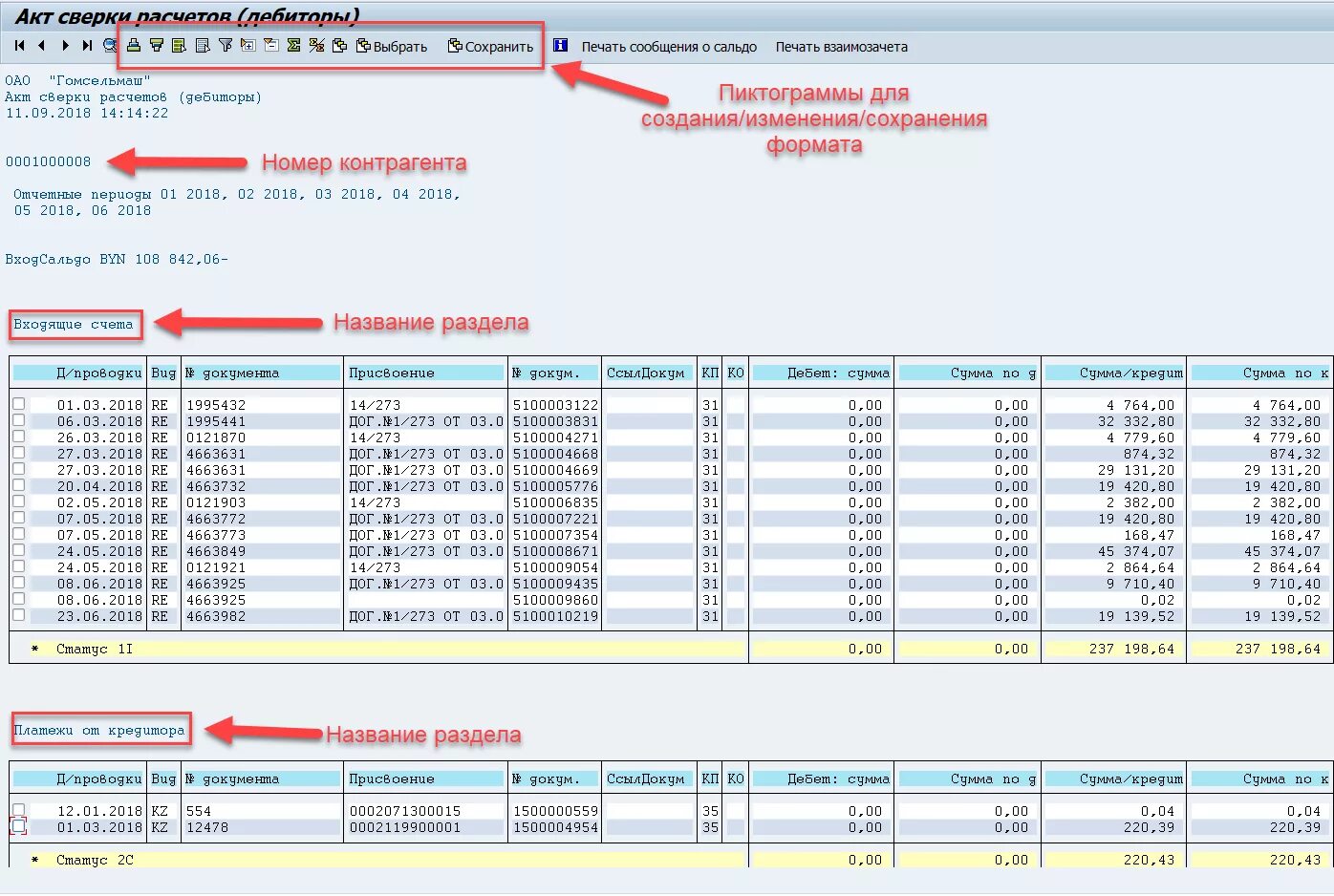Go to next page arrow
This screenshot has width=1334, height=896.
pos(65,45)
